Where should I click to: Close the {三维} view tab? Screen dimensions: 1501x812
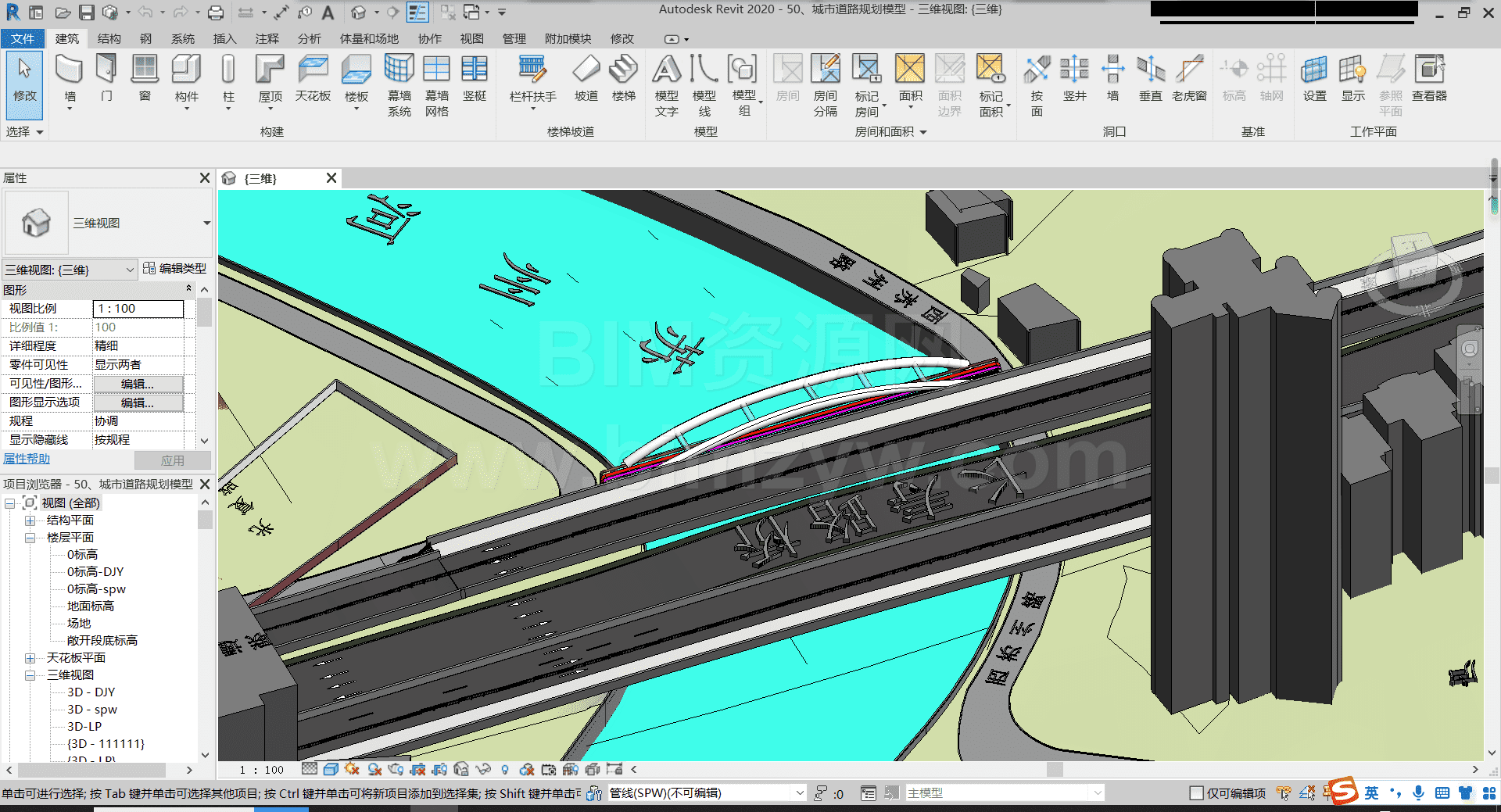coord(331,178)
